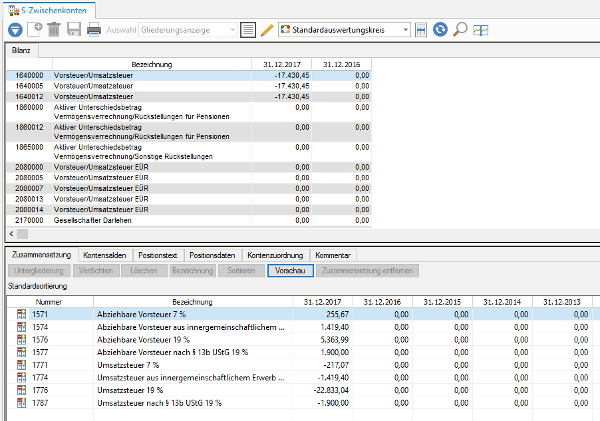Viewport: 600px width, 421px height.
Task: Click Abziehbare Vorsteuer 19 % entry
Action: click(x=143, y=339)
